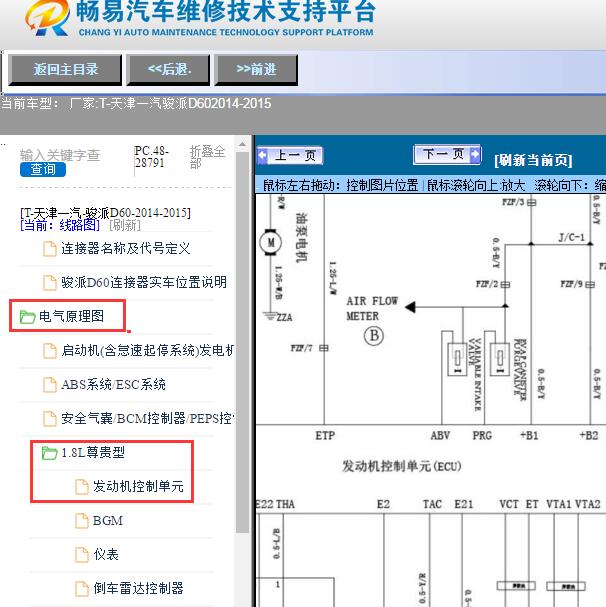606x607 pixels.
Task: Open 骏派D60连接器实车位置说明
Action: (x=144, y=282)
